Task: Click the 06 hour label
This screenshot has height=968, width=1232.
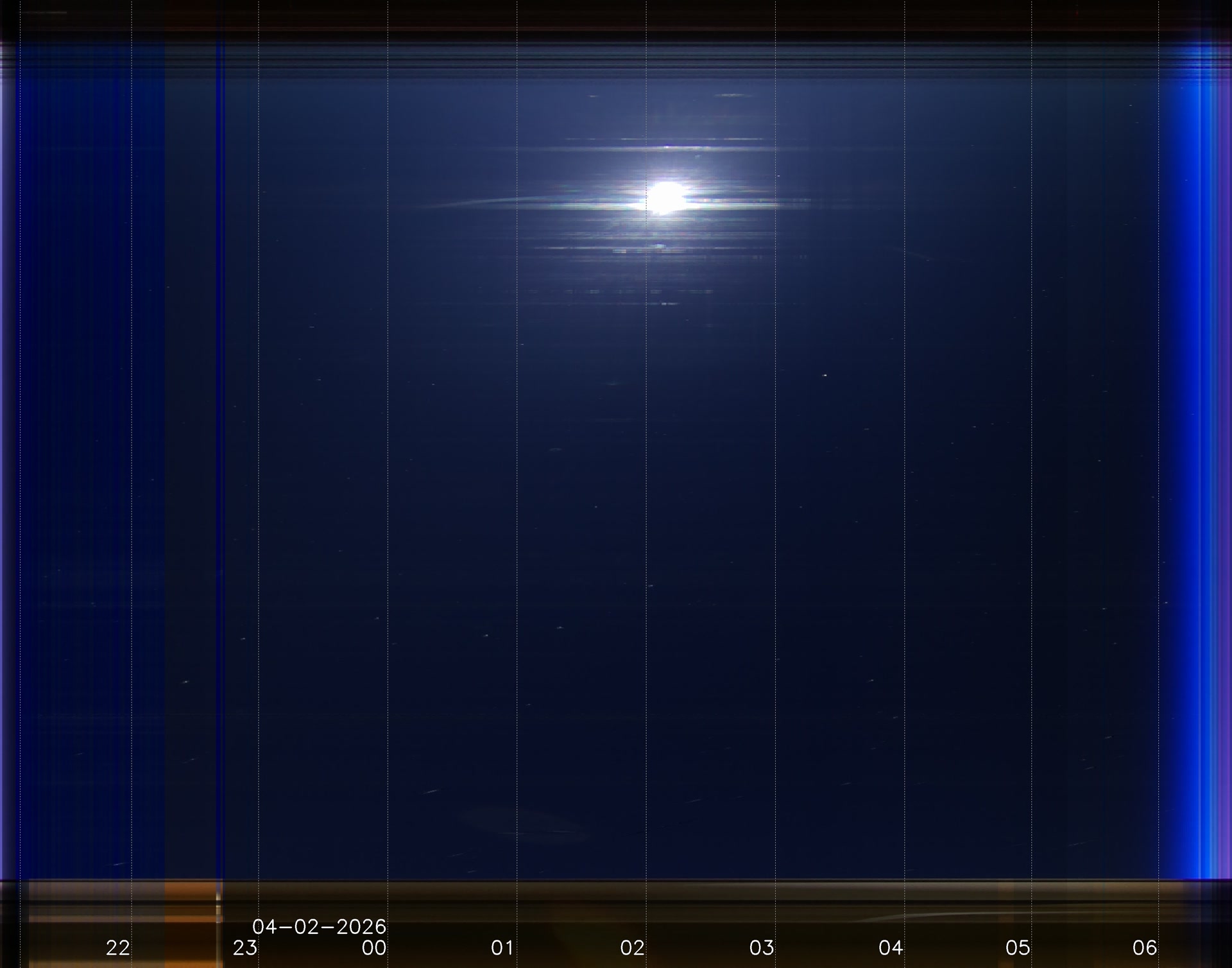Action: 1145,947
